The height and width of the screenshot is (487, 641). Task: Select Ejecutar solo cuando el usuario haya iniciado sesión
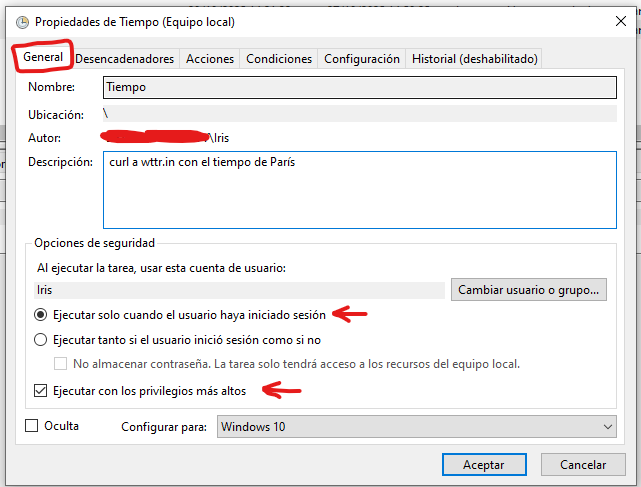(x=42, y=314)
